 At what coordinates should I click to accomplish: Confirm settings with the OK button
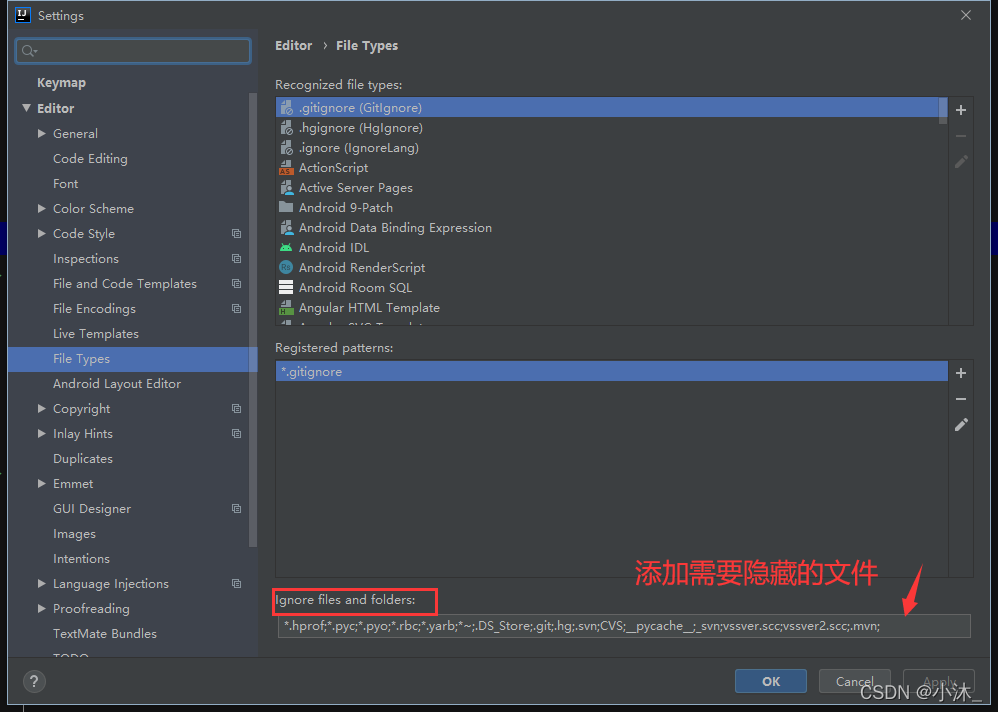click(x=771, y=681)
